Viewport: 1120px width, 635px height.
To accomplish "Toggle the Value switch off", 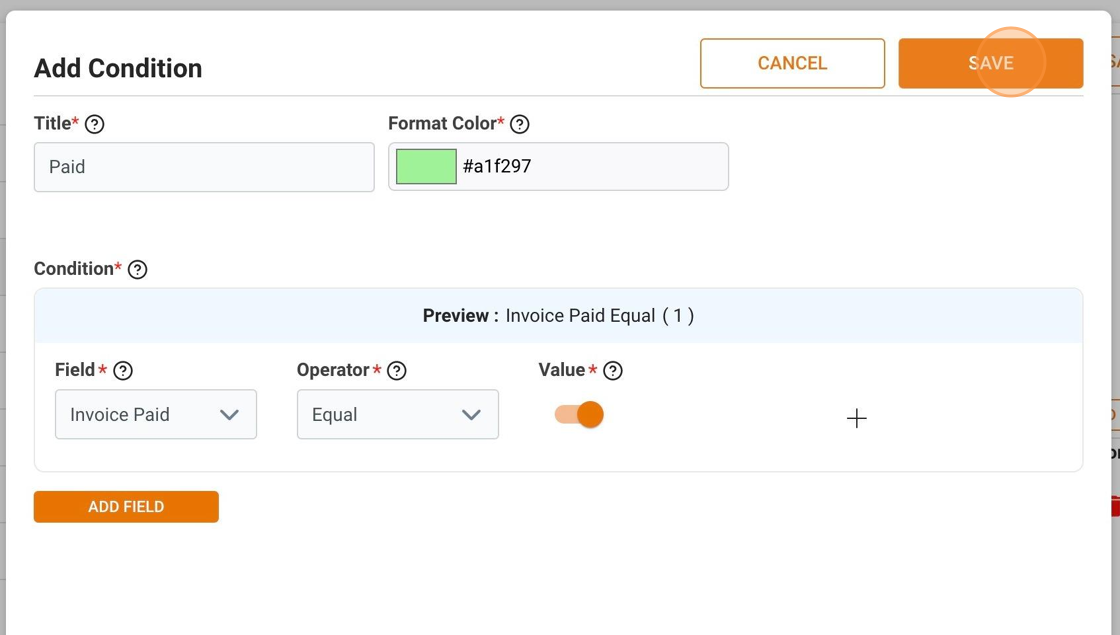I will (579, 414).
